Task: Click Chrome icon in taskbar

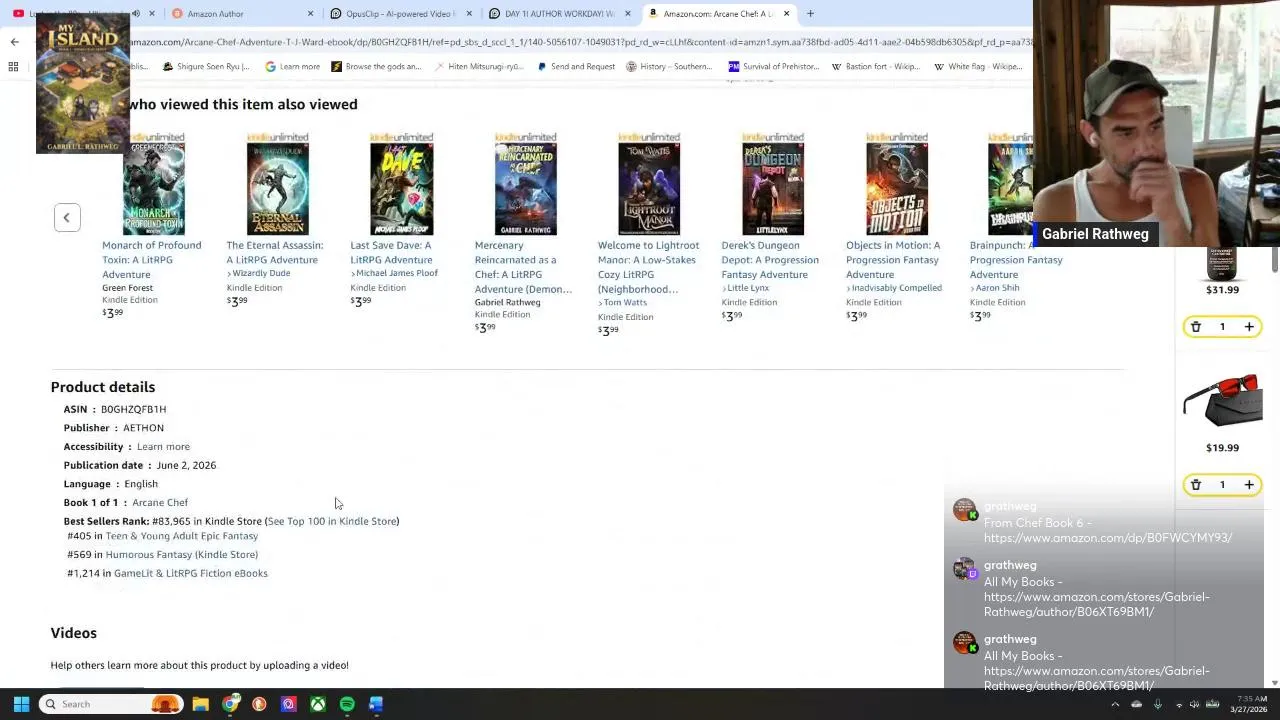Action: [230, 704]
